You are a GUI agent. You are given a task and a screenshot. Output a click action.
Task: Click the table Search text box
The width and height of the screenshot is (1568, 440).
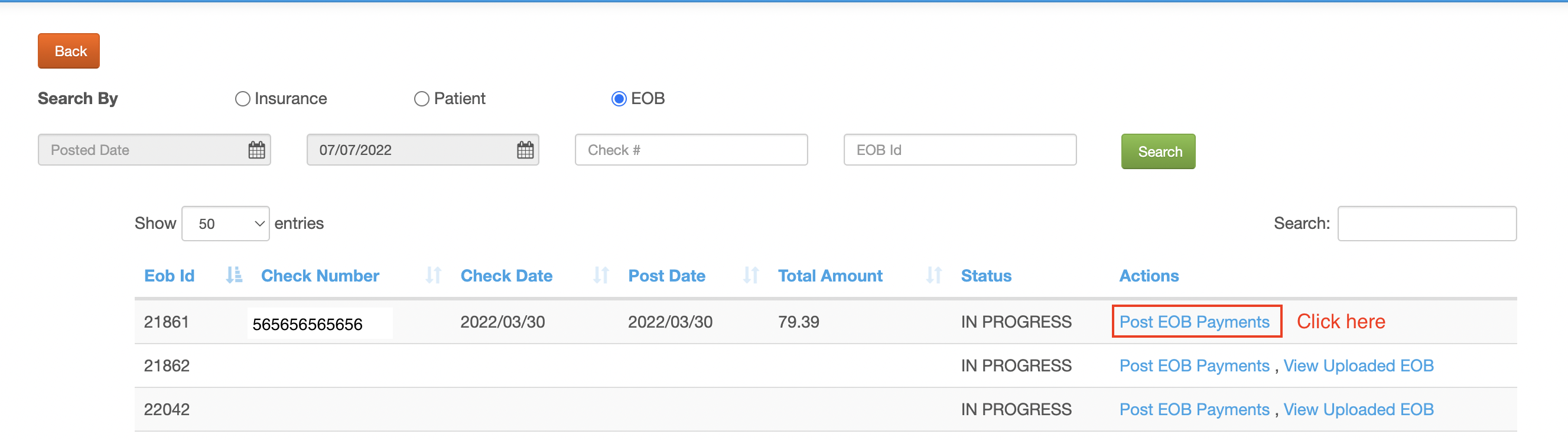(x=1427, y=224)
